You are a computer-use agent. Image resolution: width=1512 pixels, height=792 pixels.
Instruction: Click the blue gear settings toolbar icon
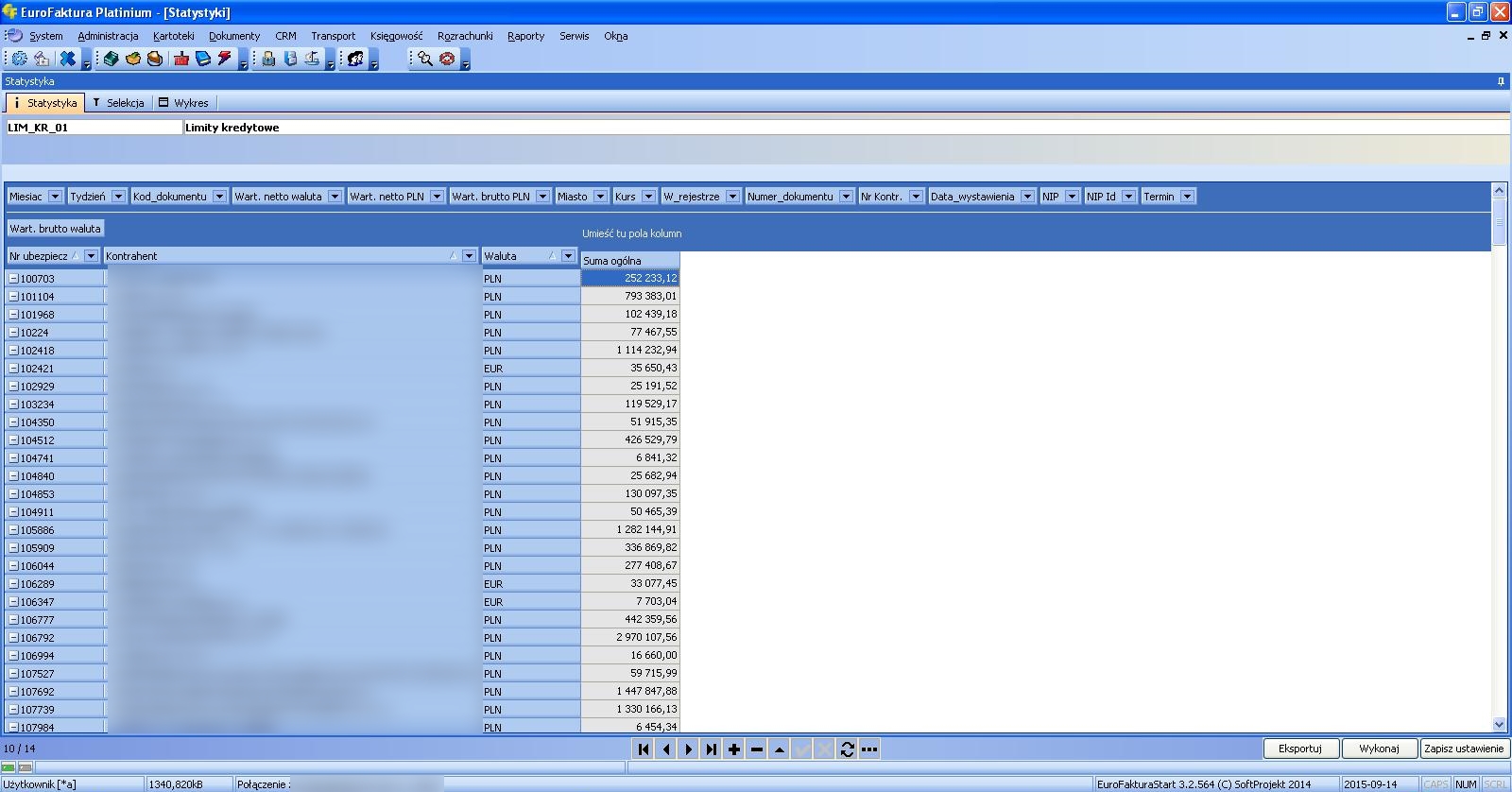(19, 59)
